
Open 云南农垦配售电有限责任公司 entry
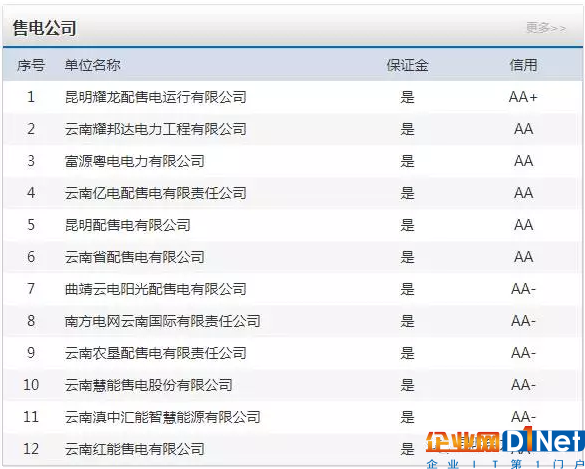[155, 353]
